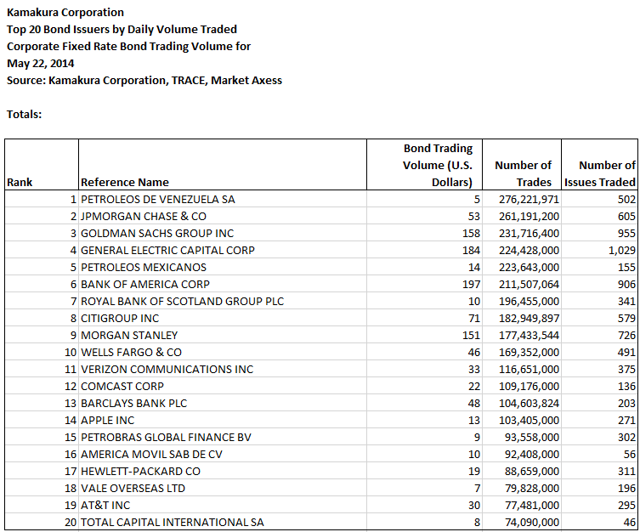Click the value '276,221,971' in Venezuela row

(529, 199)
